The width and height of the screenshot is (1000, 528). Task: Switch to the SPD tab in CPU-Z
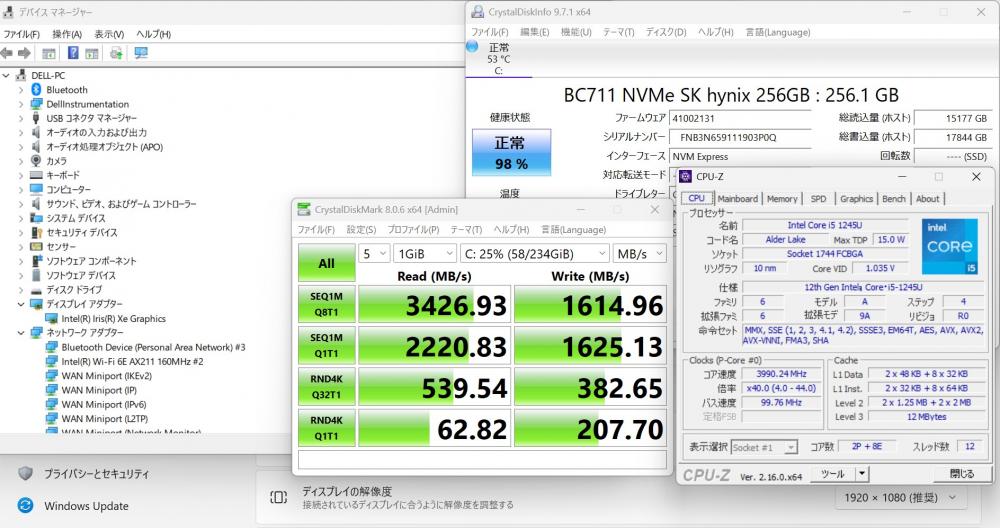[818, 199]
